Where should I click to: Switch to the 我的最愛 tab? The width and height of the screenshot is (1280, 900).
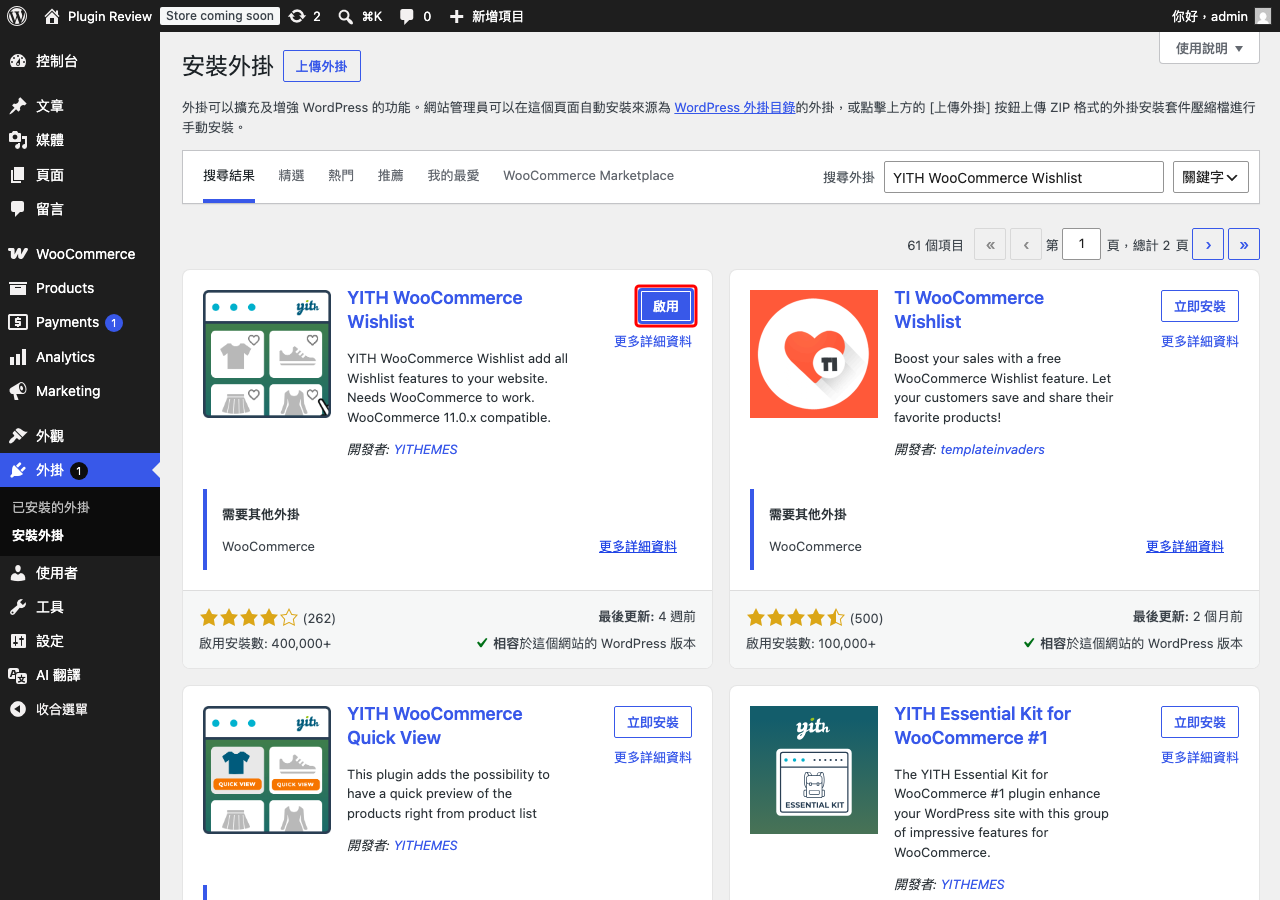tap(453, 176)
